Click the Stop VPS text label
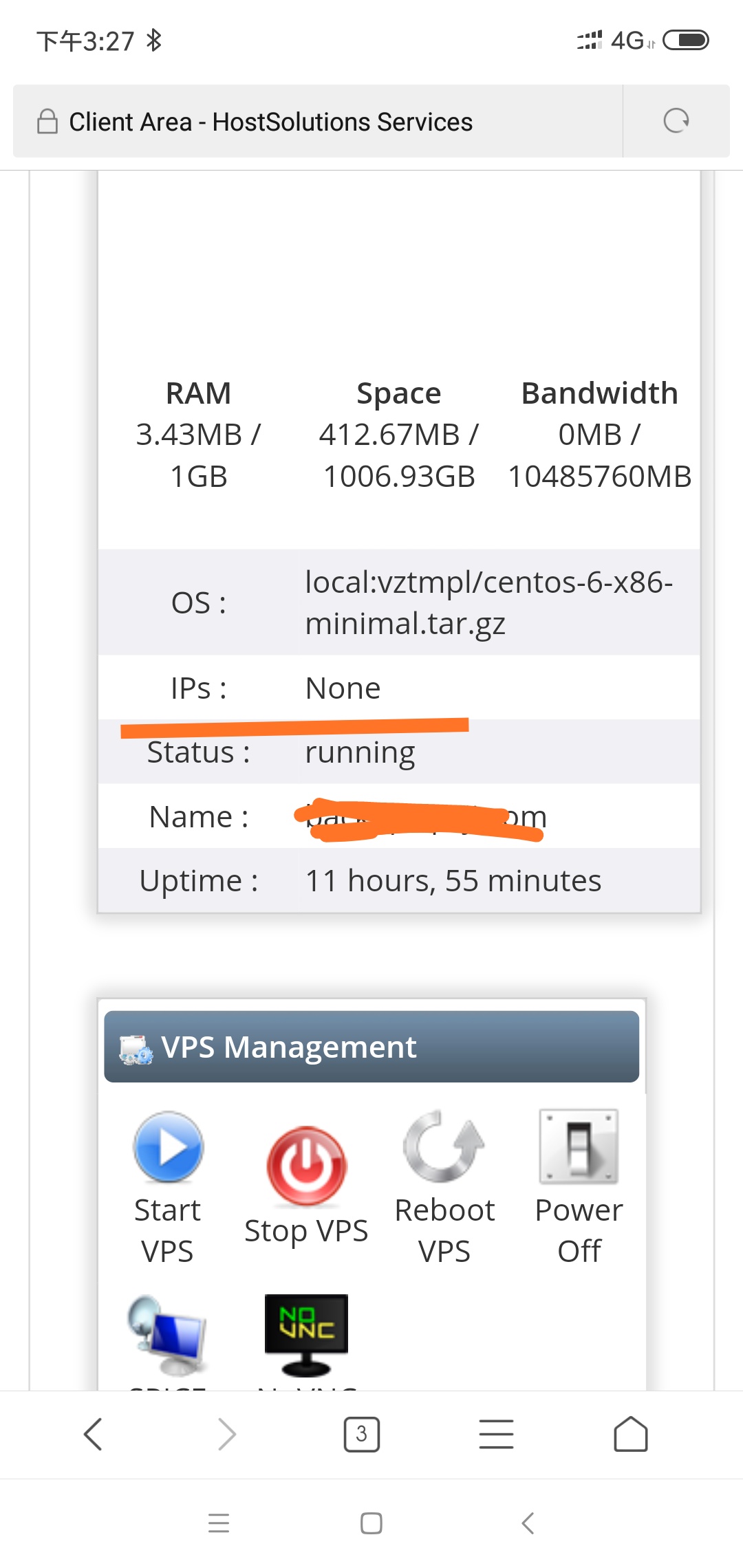 [x=306, y=1231]
